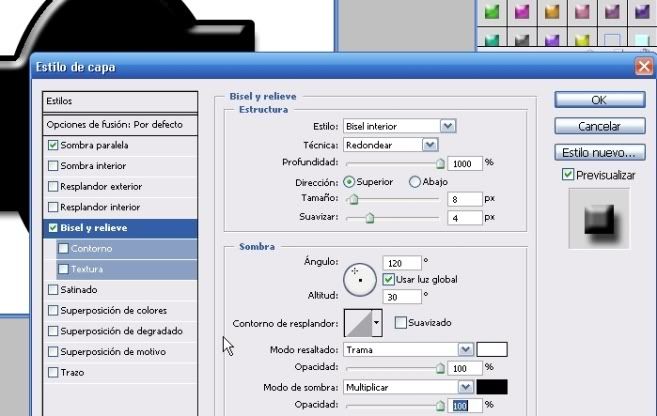Select the teal style swatch in second row

click(491, 40)
